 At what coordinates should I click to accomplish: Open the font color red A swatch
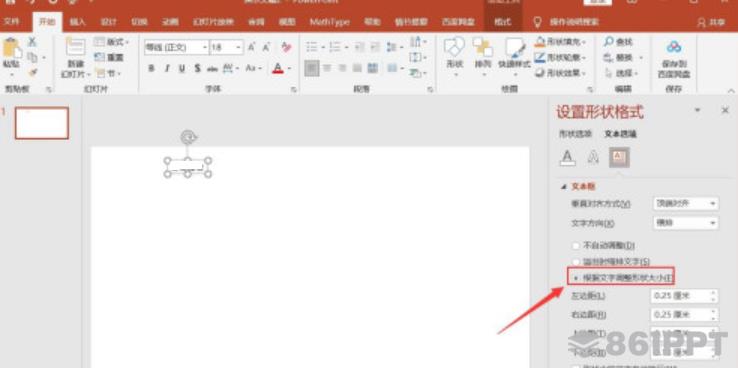[278, 69]
